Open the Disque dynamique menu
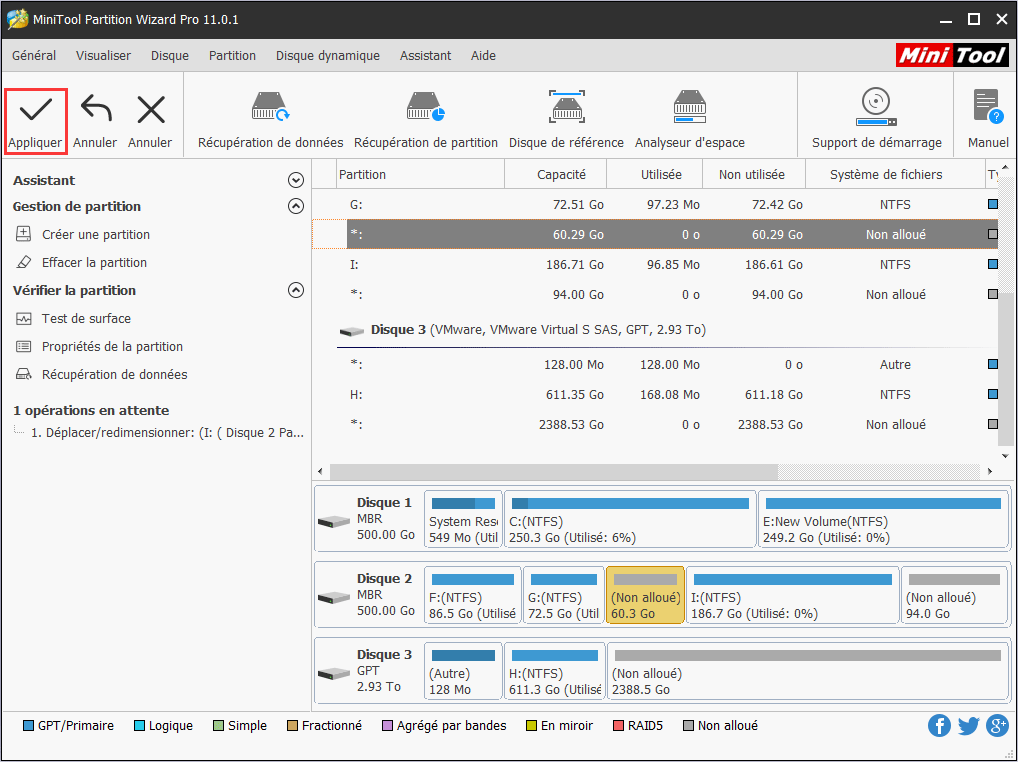Image resolution: width=1018 pixels, height=762 pixels. point(328,56)
